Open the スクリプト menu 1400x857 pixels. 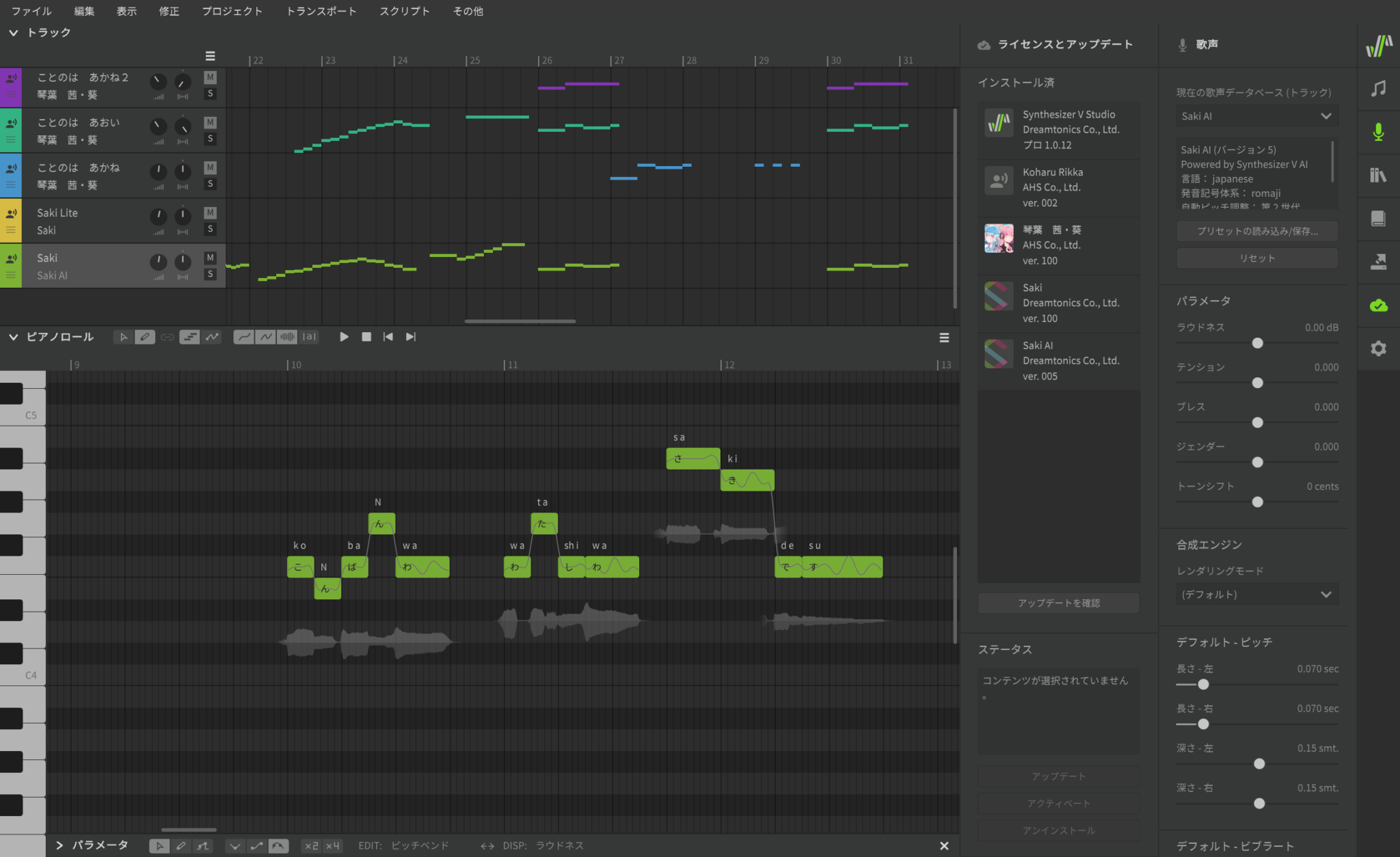click(403, 11)
